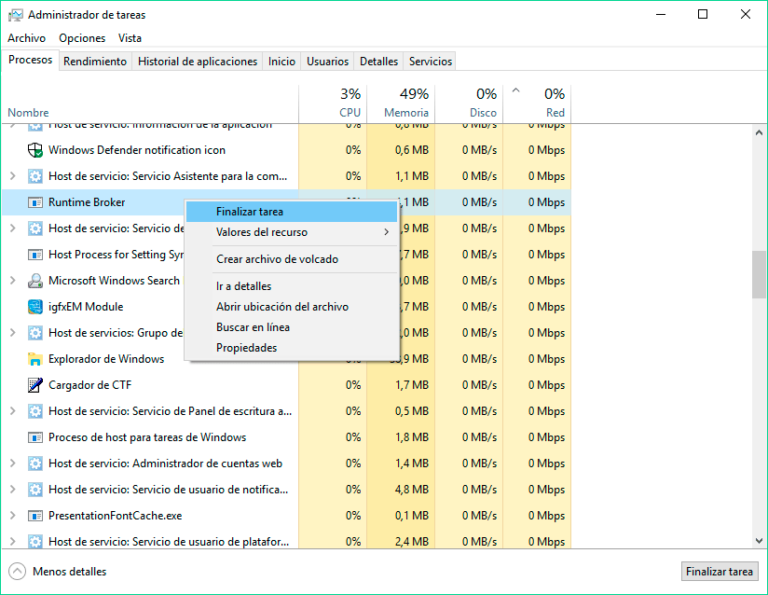Expand the Microsoft Windows Search process
This screenshot has height=595, width=768.
pos(12,281)
